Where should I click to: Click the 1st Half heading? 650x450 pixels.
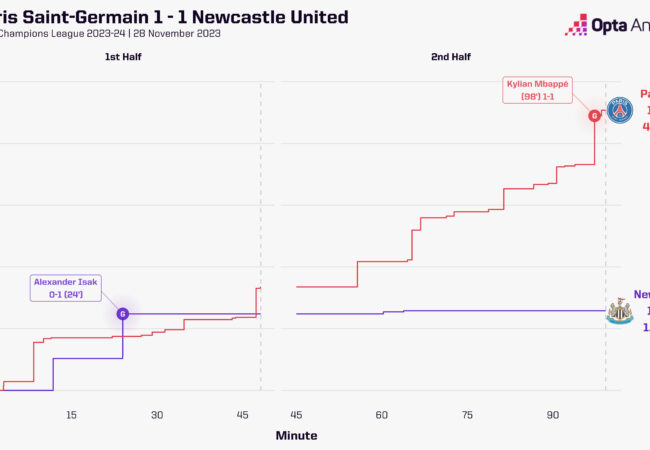click(124, 58)
